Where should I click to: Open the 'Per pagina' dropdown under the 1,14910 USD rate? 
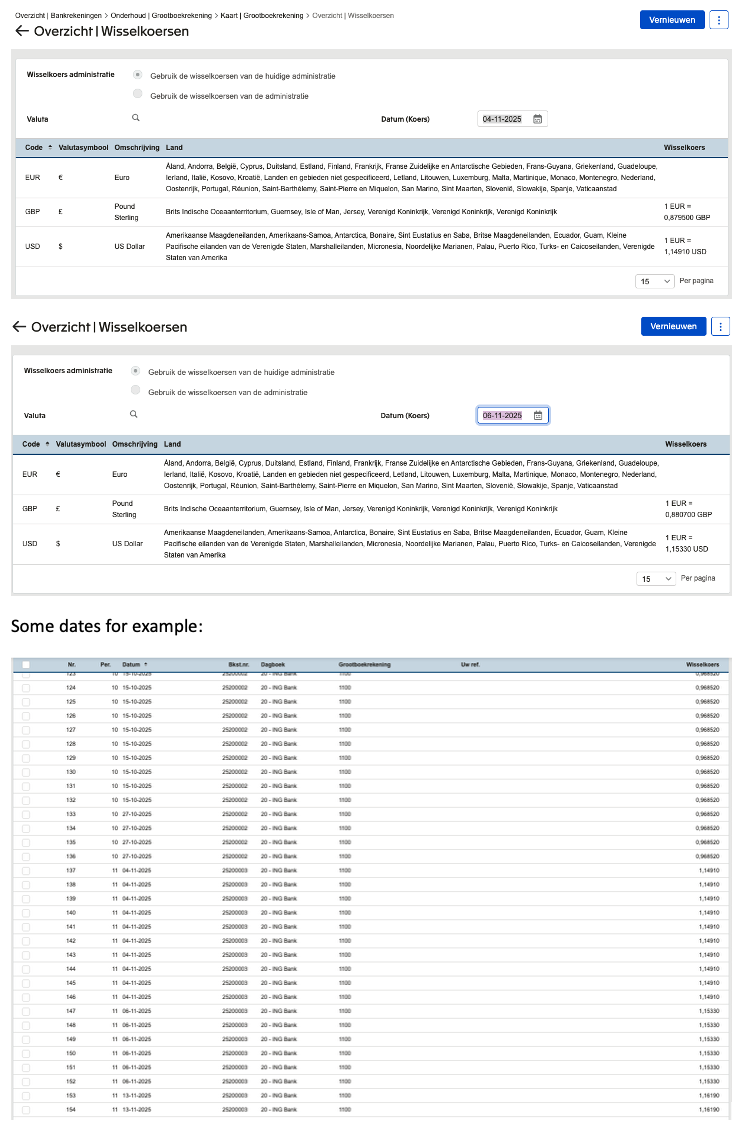[x=655, y=281]
